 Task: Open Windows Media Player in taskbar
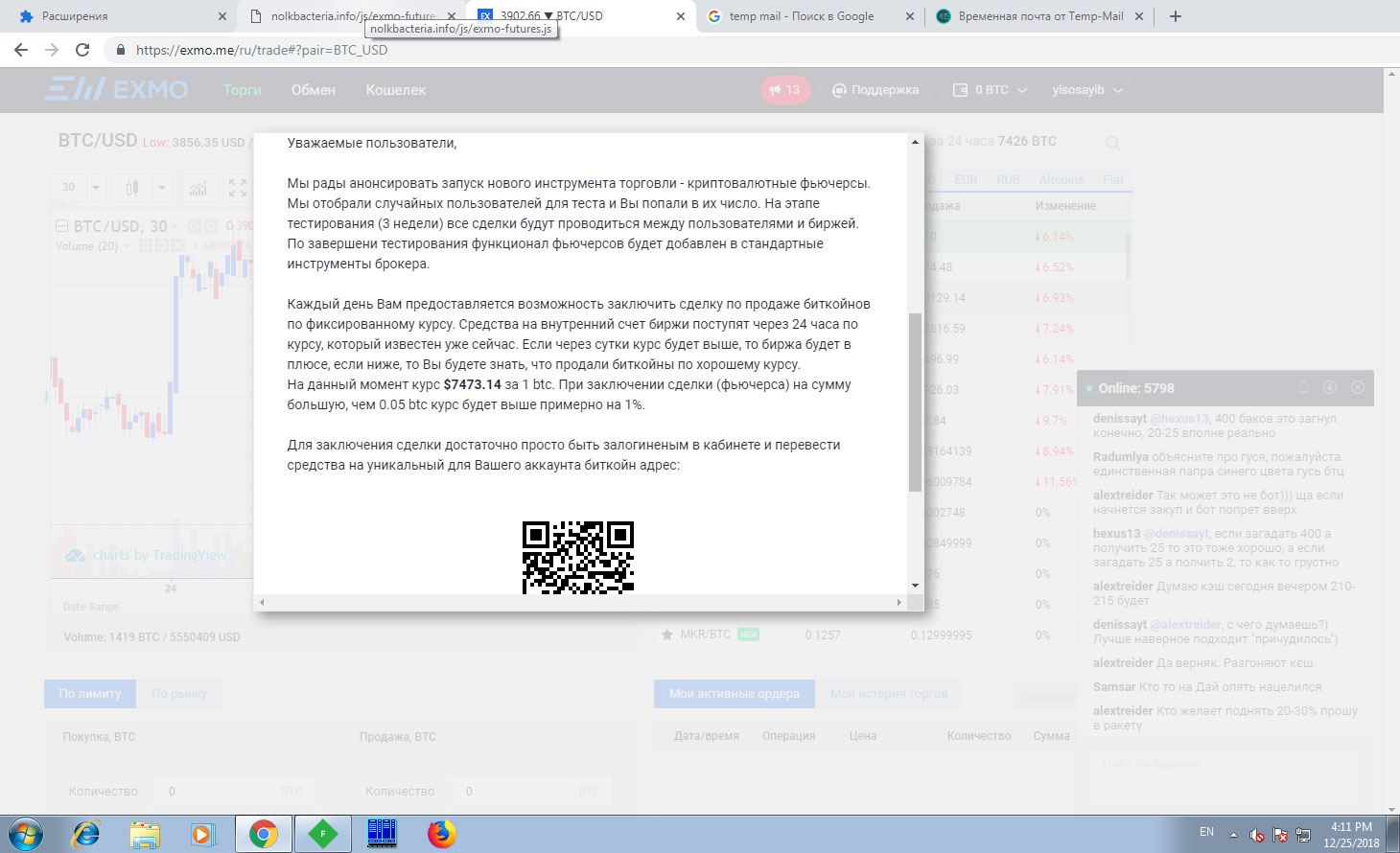203,834
